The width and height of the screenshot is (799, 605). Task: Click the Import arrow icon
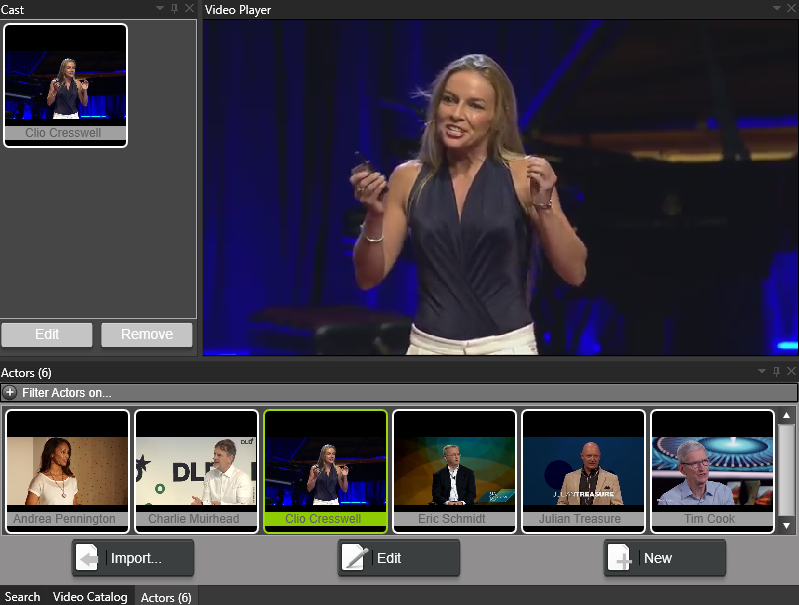(88, 558)
